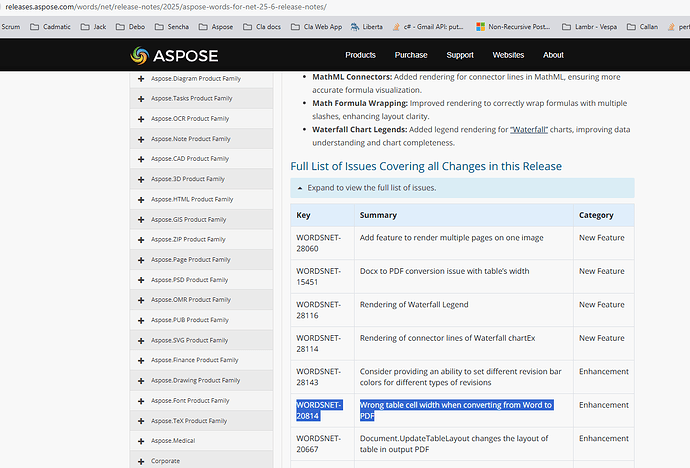Open the Lambr - Vespa bookmark folder

point(590,27)
